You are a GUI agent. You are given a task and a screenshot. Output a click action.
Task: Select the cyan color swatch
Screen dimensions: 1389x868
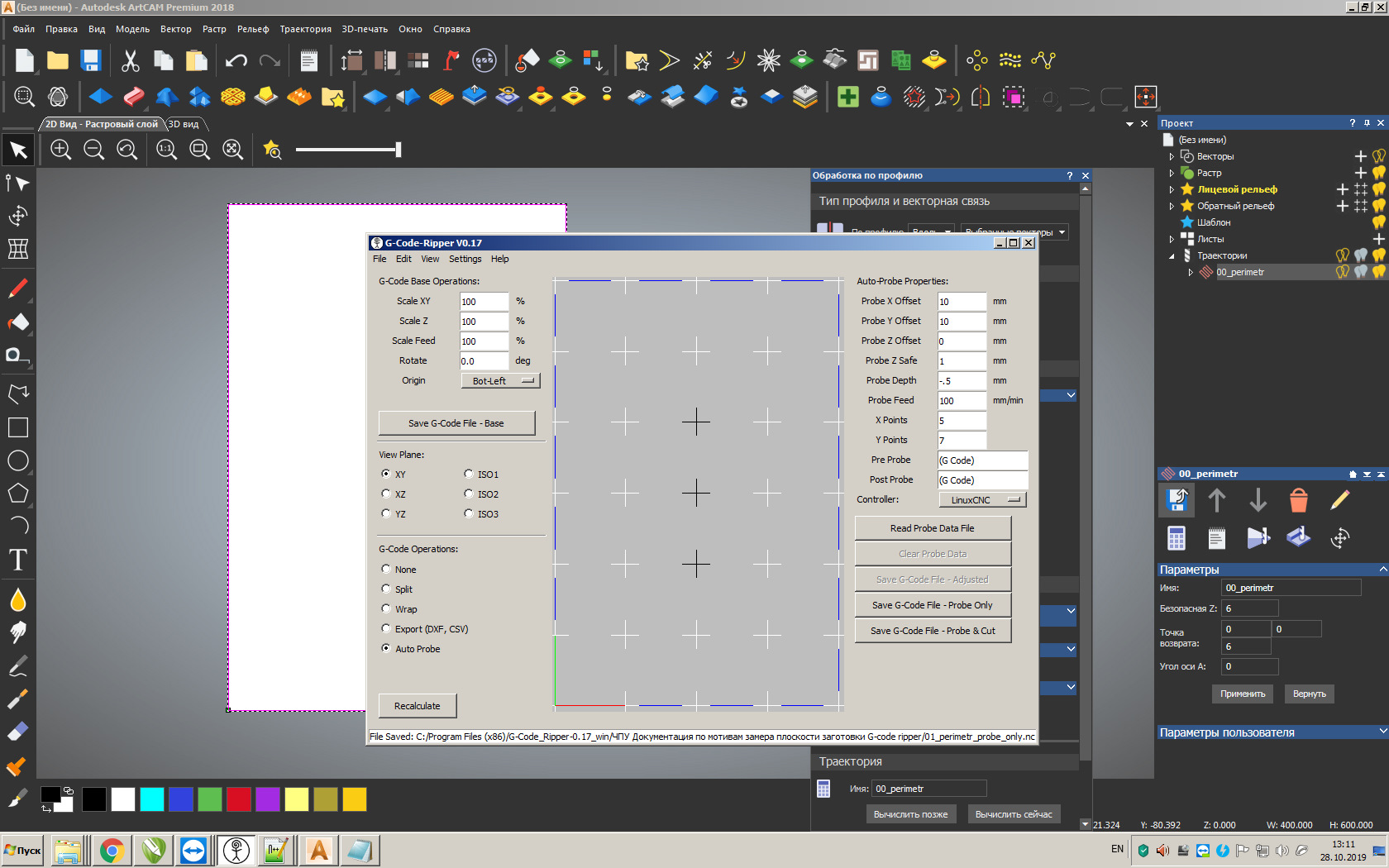152,799
